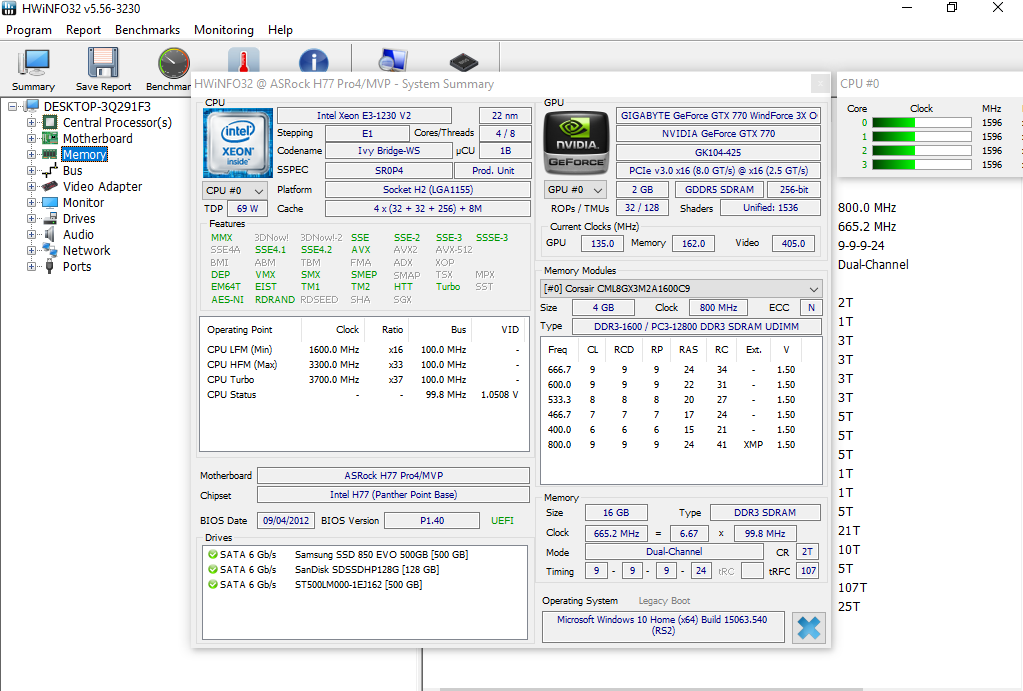Click the blue info About icon
Screen dimensions: 1023x691
tap(314, 61)
